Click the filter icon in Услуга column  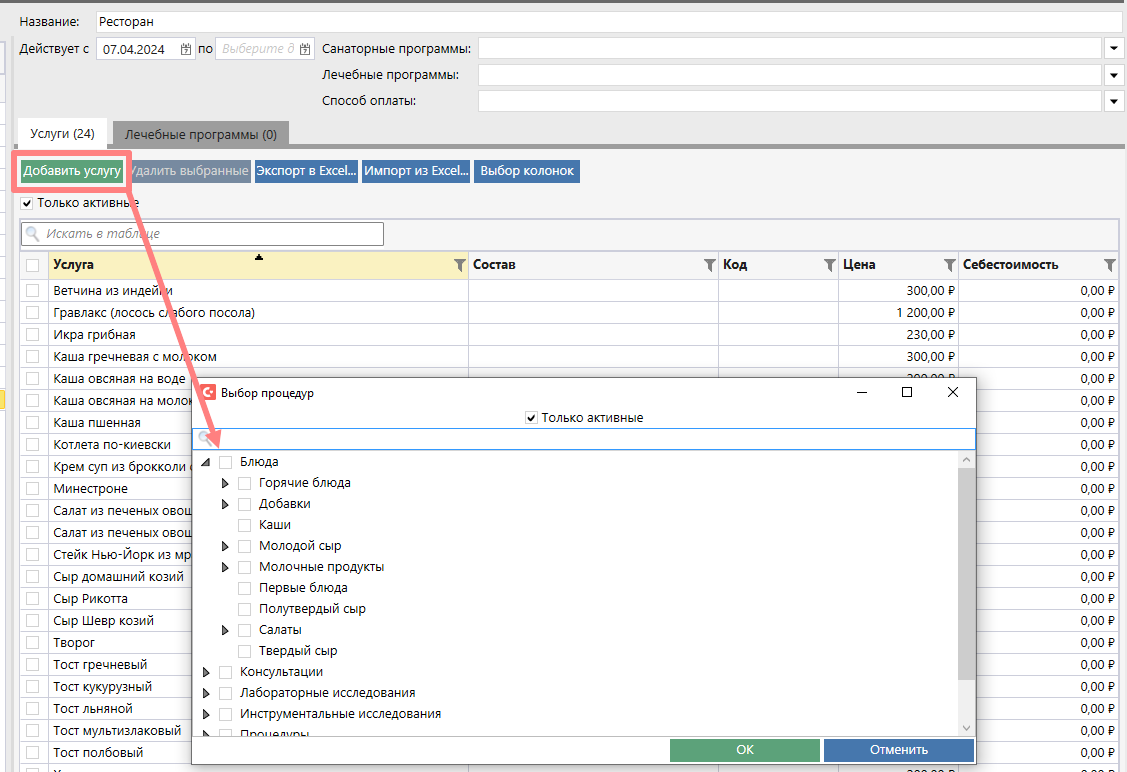click(x=459, y=265)
